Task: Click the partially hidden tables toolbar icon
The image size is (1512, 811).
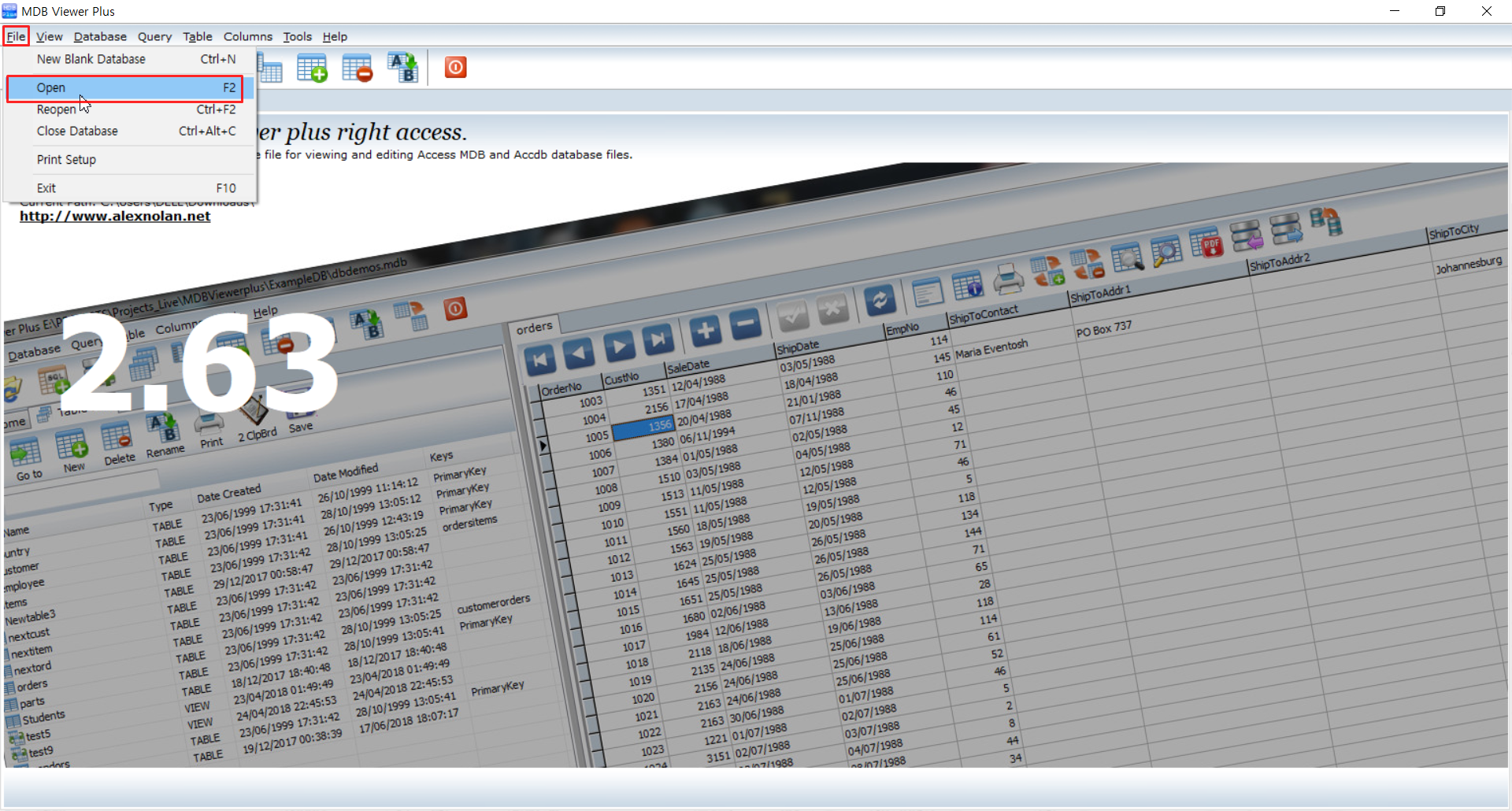Action: click(x=270, y=69)
